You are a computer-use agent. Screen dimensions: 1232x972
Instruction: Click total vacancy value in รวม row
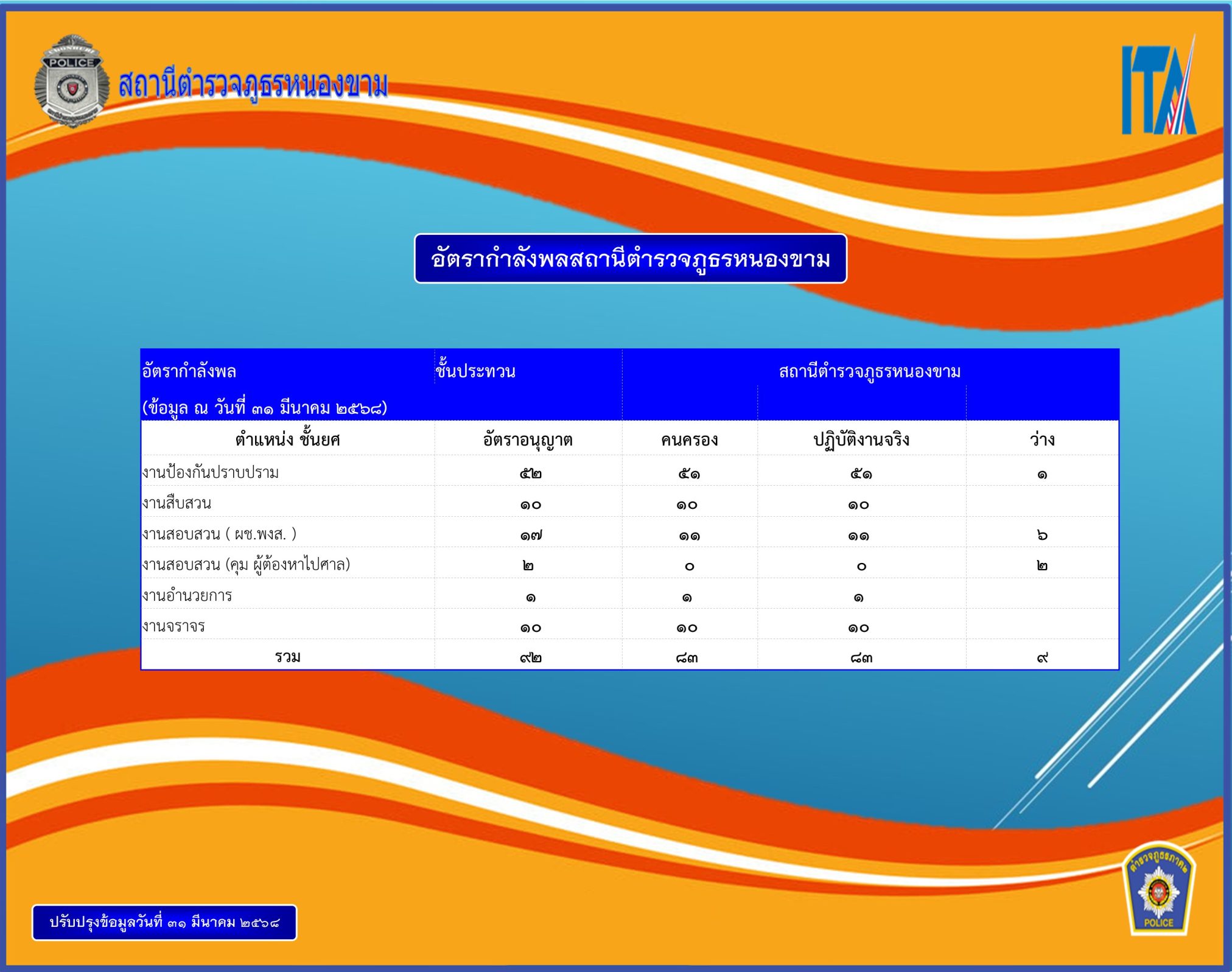[x=1041, y=657]
